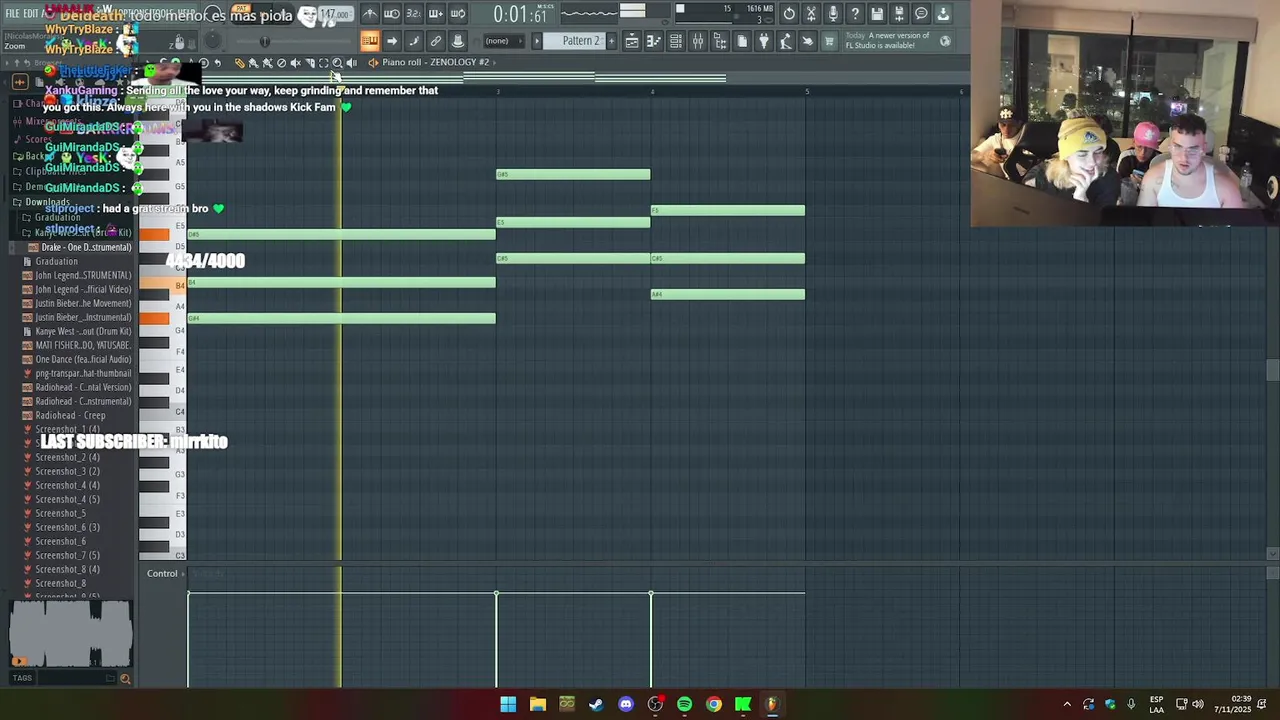This screenshot has width=1280, height=720.
Task: Open Spotify from the taskbar
Action: pyautogui.click(x=684, y=704)
